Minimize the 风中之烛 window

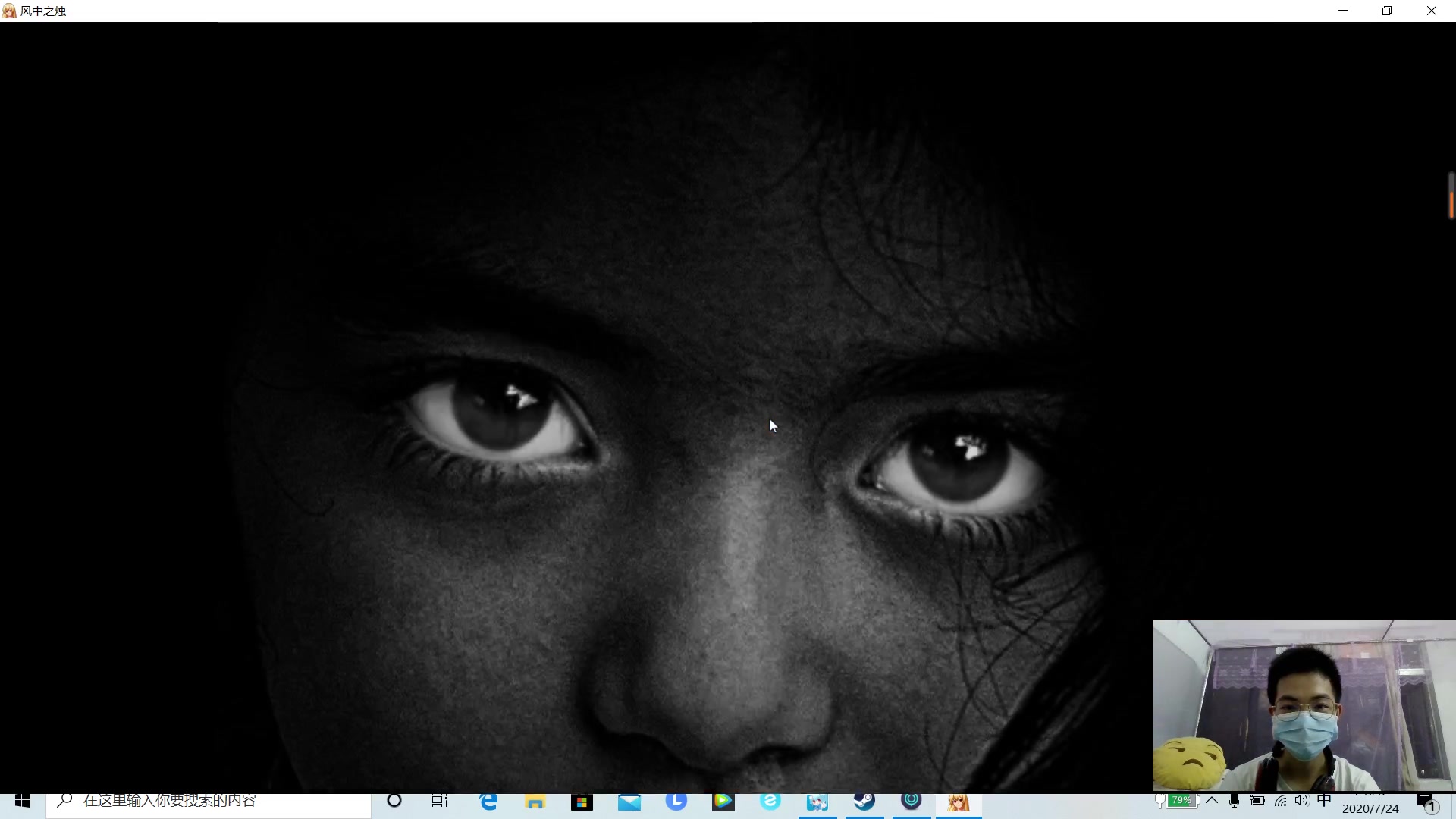1343,11
